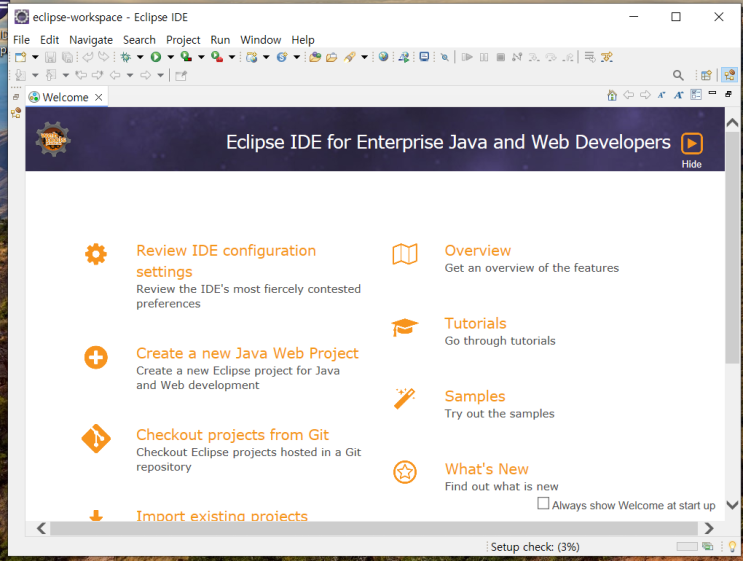Click Hide workbench play button
Image resolution: width=743 pixels, height=561 pixels.
692,143
